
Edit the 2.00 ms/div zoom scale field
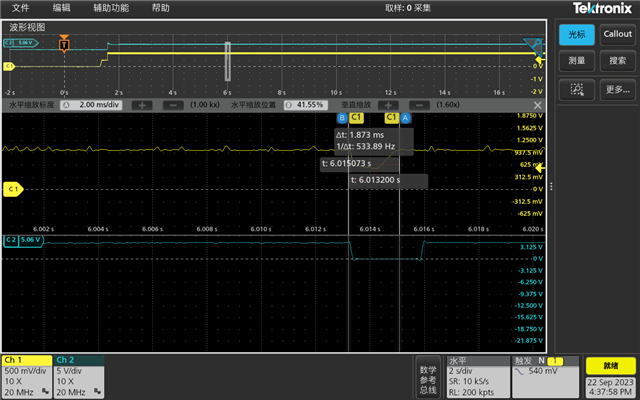click(x=91, y=105)
